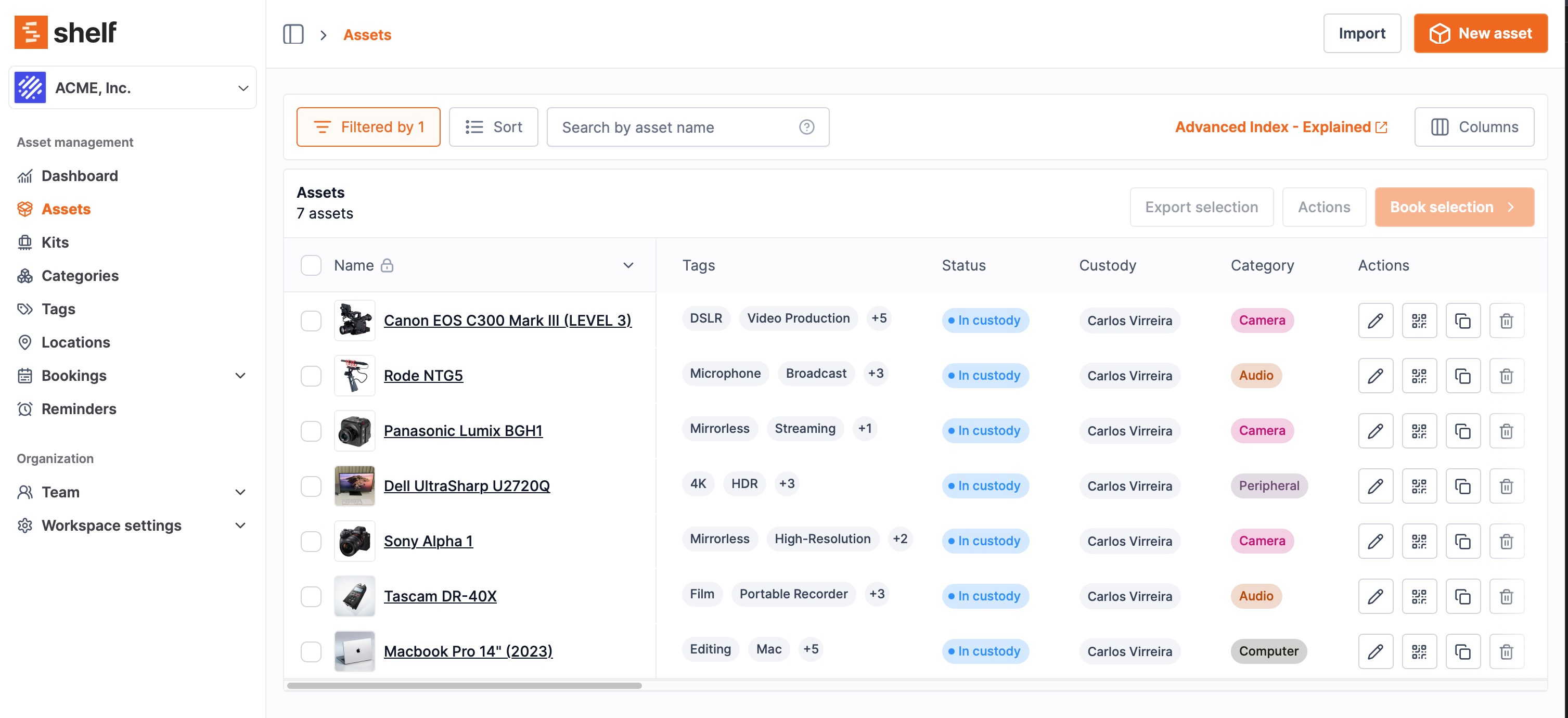Expand the Workspace settings section
Screen dimensions: 1568x718
pos(240,525)
